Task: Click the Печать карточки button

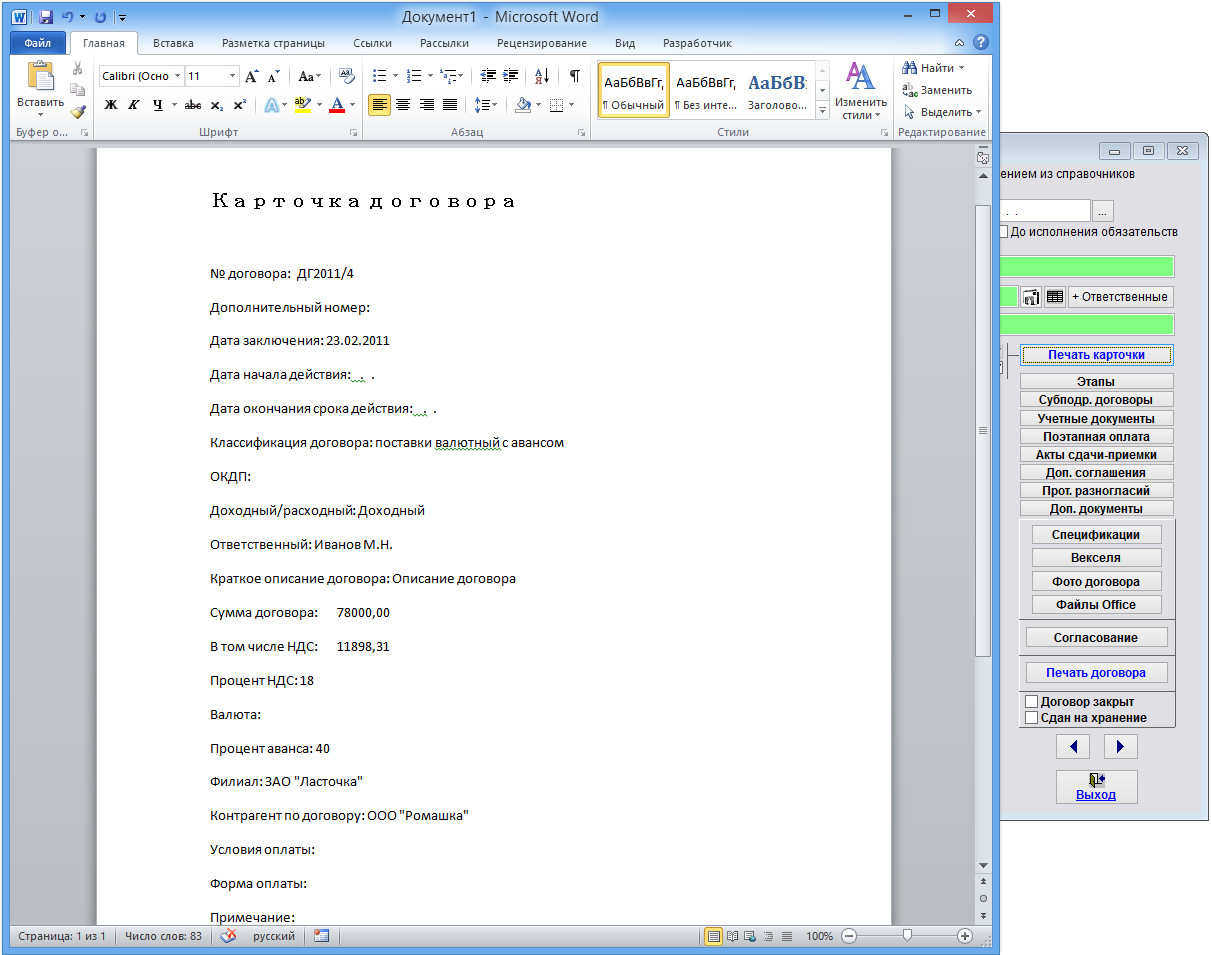Action: point(1096,355)
